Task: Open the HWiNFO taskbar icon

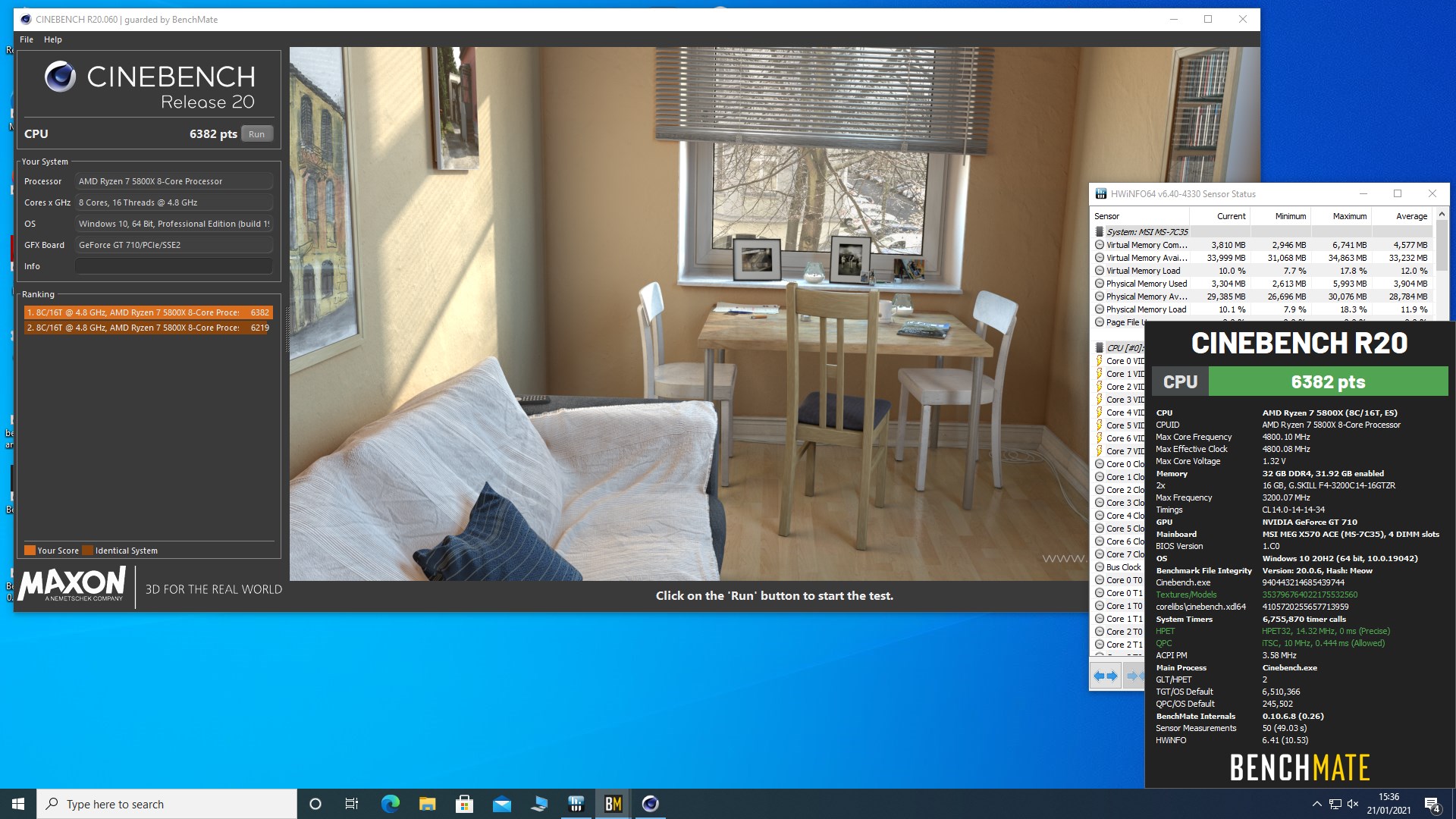Action: coord(576,804)
